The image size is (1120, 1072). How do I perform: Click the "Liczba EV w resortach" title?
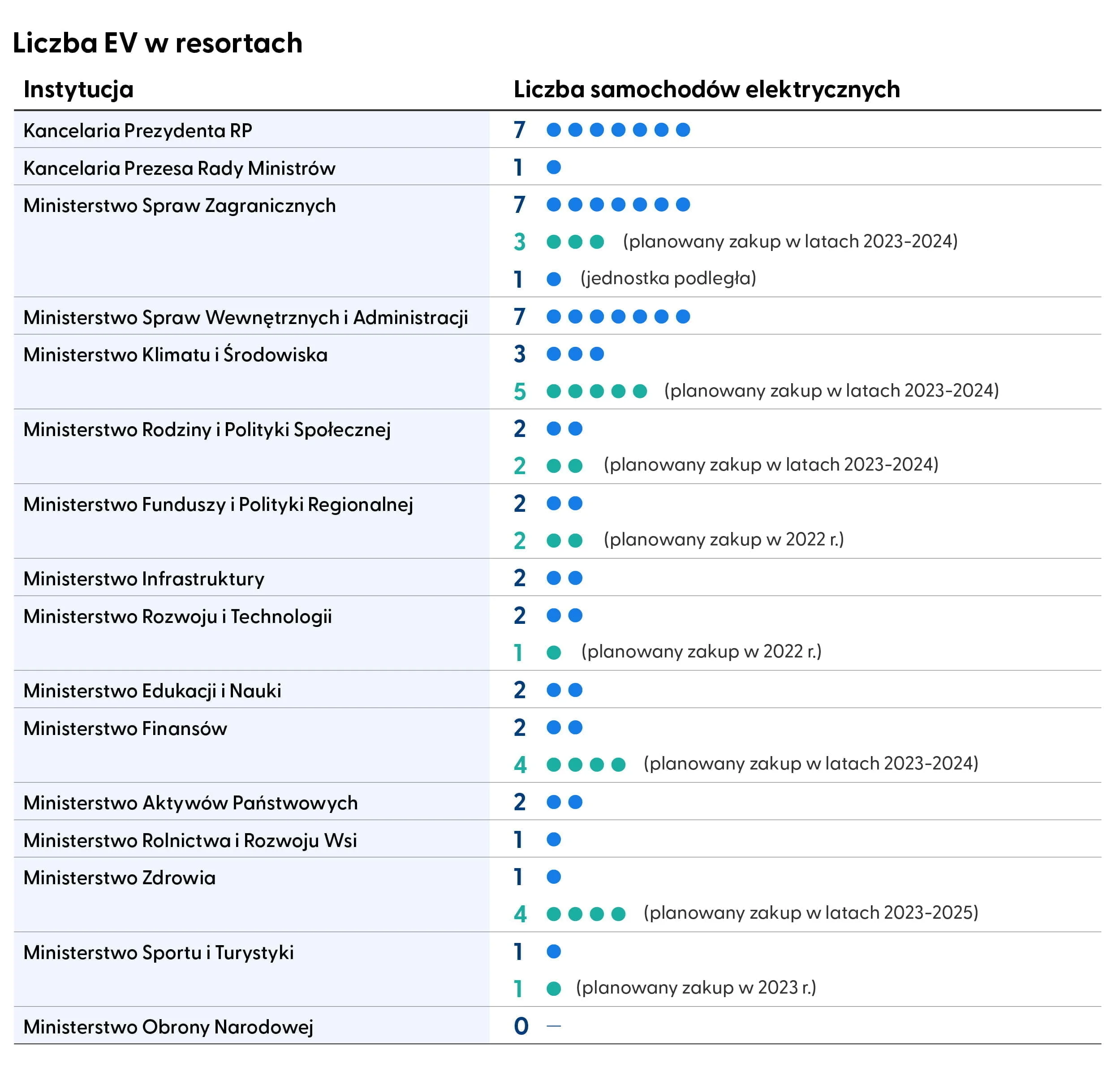click(158, 43)
